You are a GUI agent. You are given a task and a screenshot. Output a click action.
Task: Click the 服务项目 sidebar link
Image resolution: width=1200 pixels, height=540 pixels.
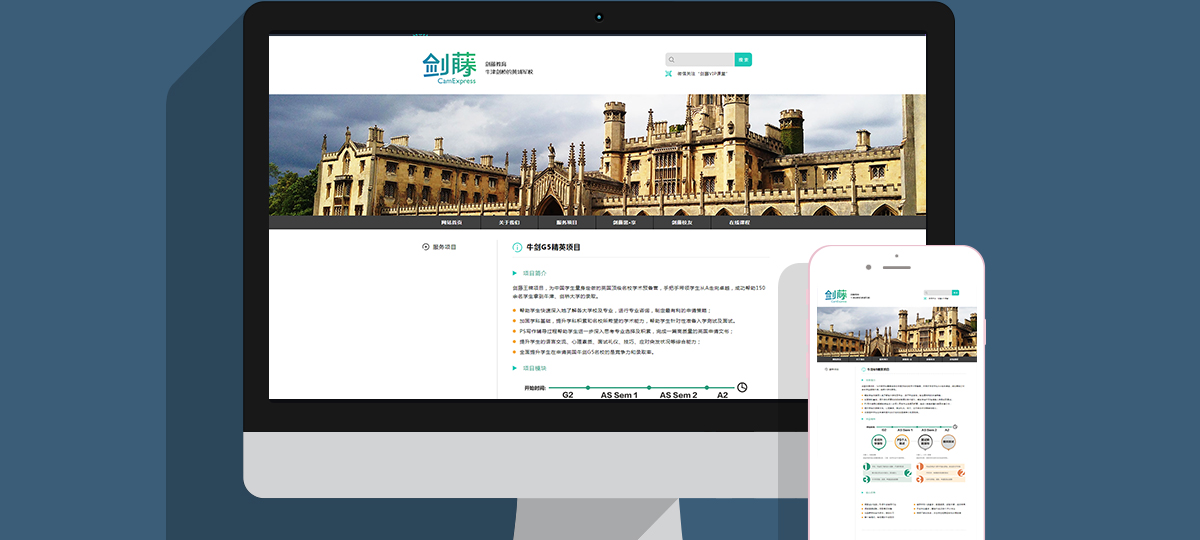444,247
